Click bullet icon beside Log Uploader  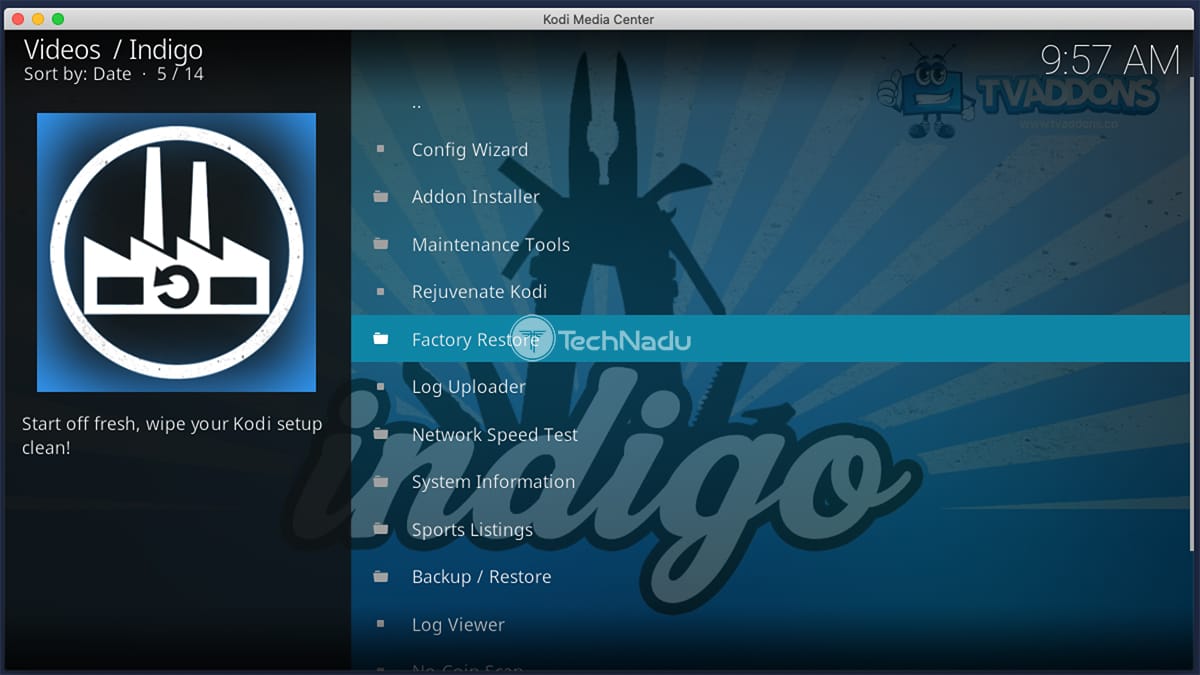coord(380,387)
